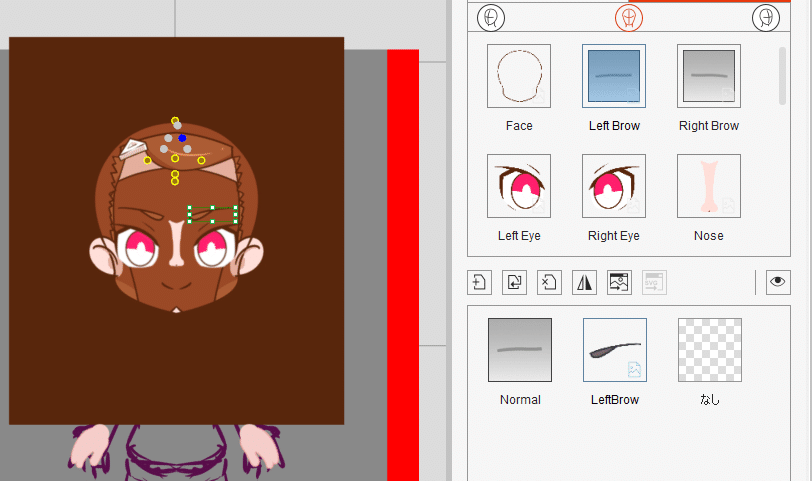Click the replace sprite icon
812x481 pixels.
point(514,283)
